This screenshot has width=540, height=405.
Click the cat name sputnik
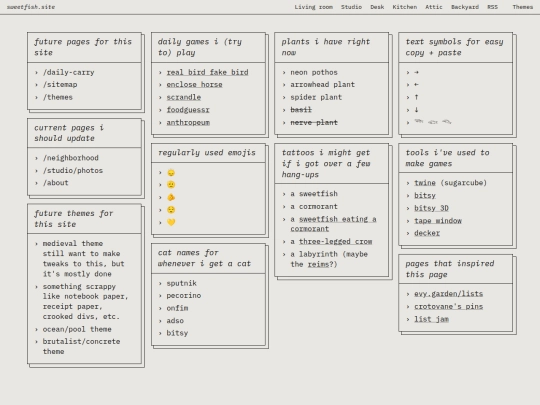pyautogui.click(x=181, y=283)
